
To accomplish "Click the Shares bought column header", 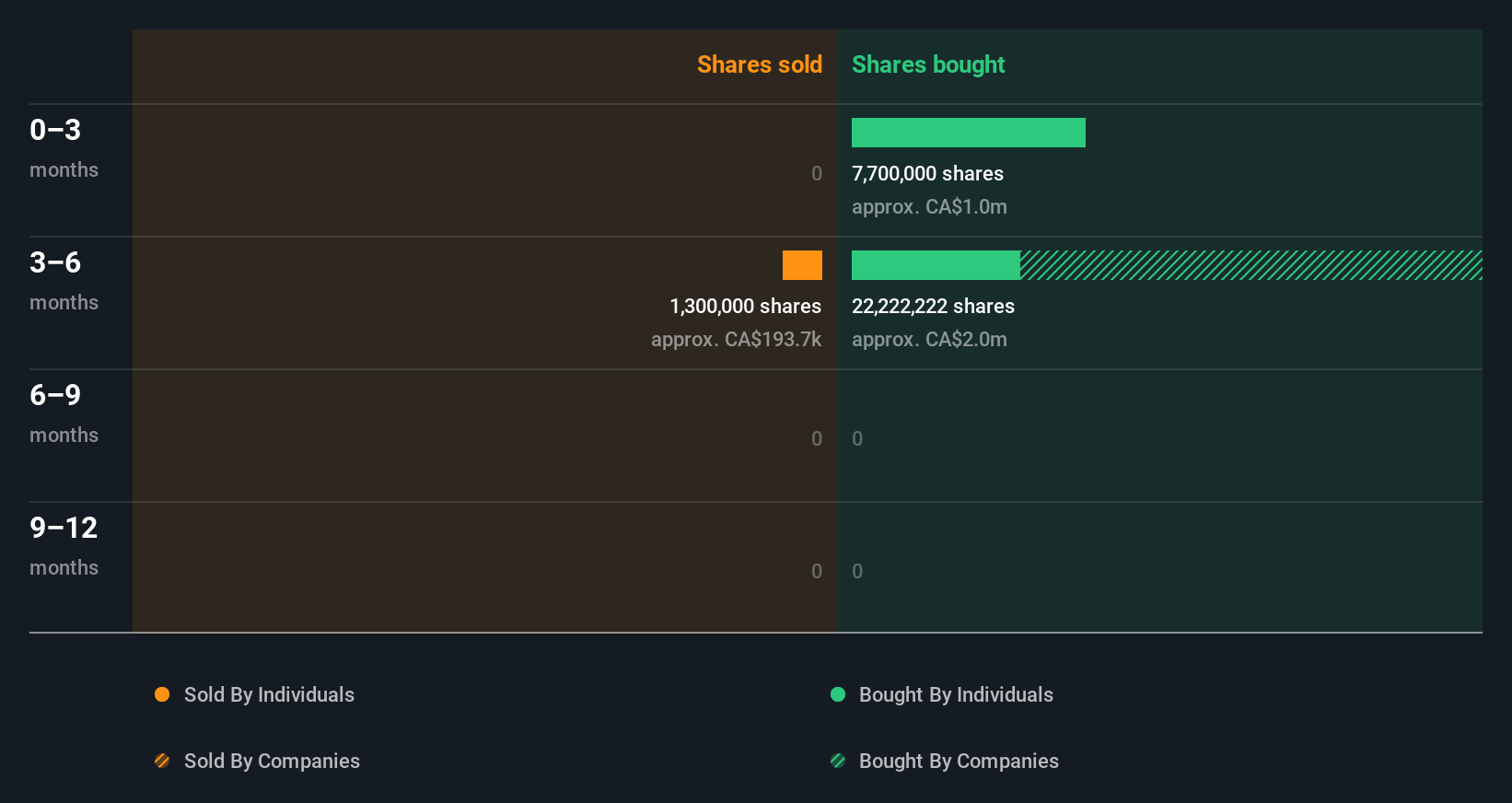I will point(928,64).
